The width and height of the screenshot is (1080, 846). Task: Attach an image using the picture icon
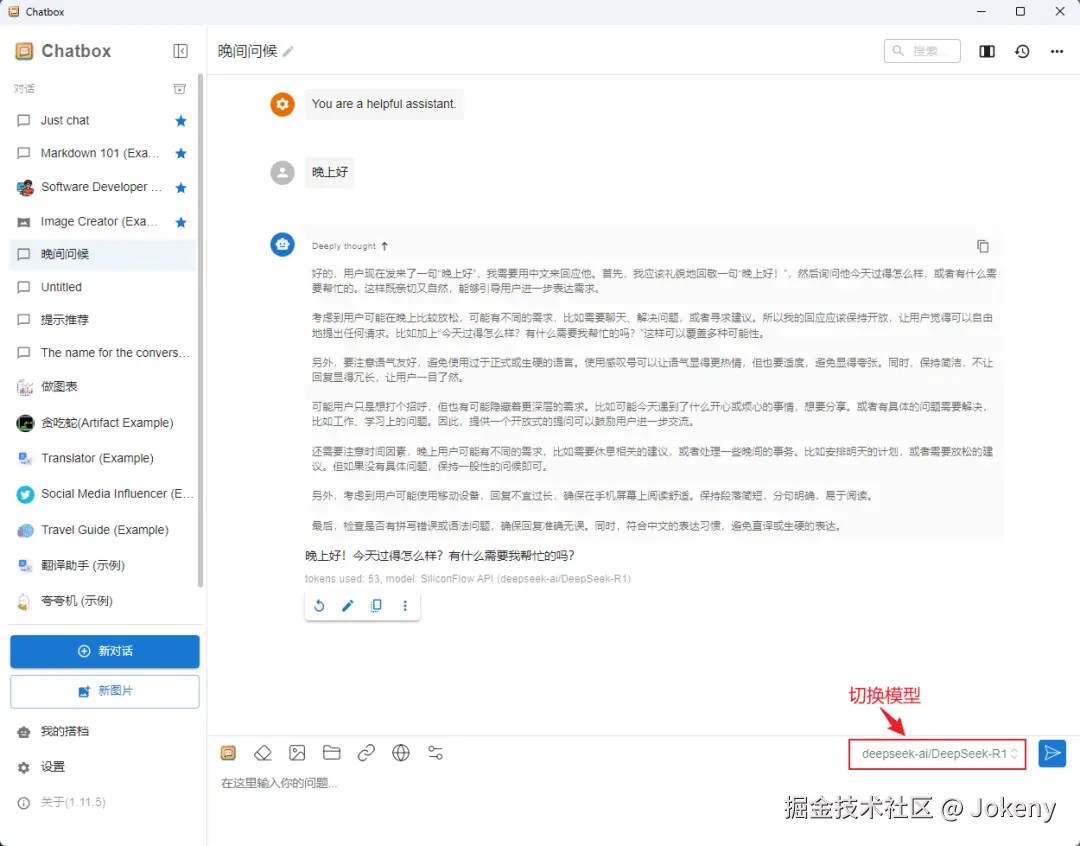[x=297, y=753]
